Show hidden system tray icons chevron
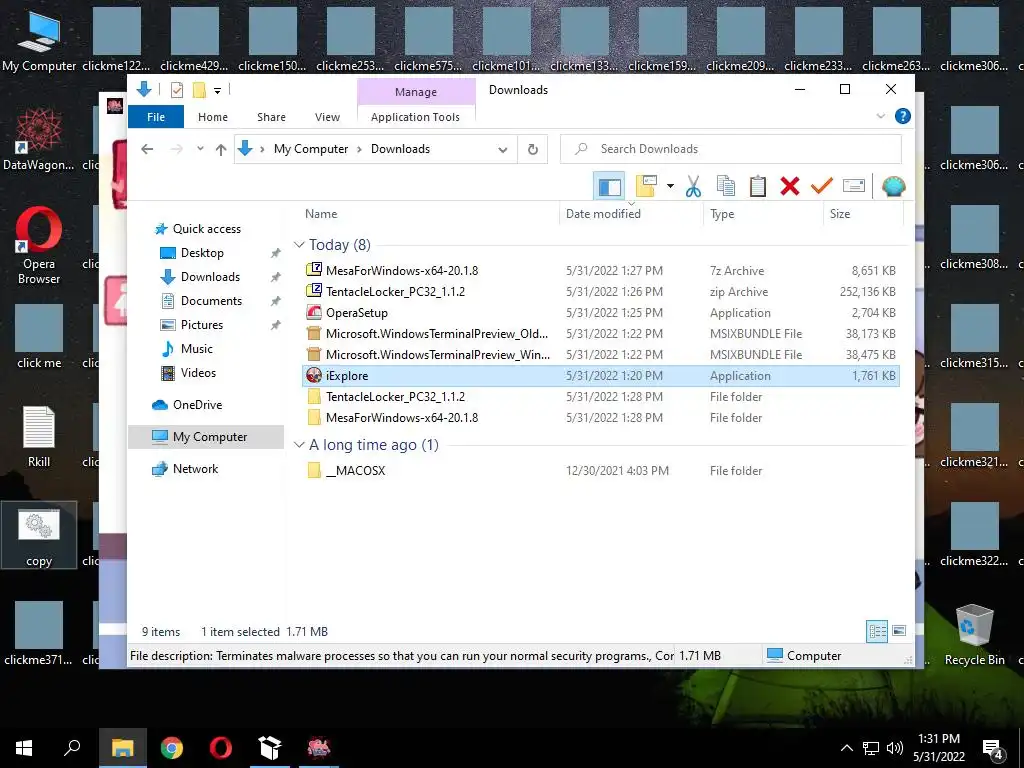The width and height of the screenshot is (1024, 768). click(x=846, y=748)
